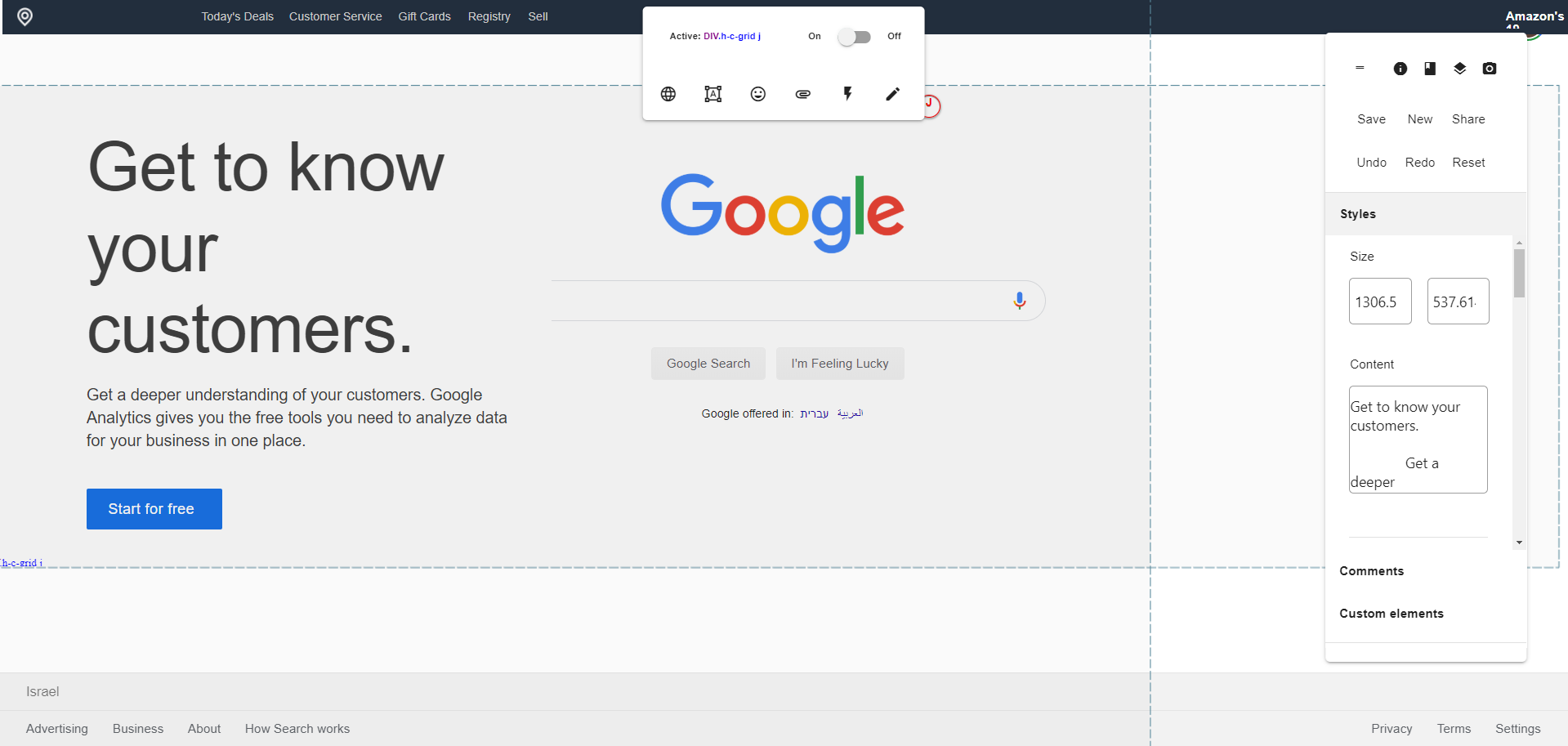Open the Privacy footer link

(x=1392, y=729)
